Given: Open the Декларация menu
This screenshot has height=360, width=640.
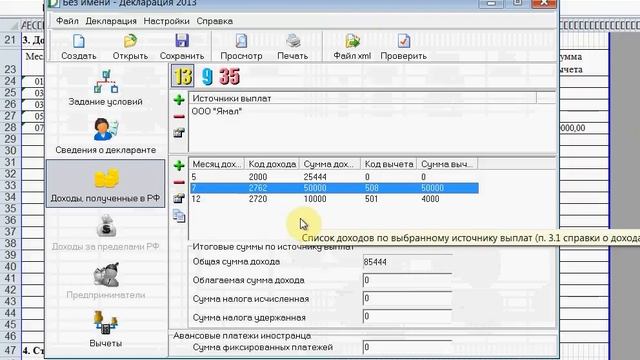Looking at the screenshot, I should click(111, 21).
